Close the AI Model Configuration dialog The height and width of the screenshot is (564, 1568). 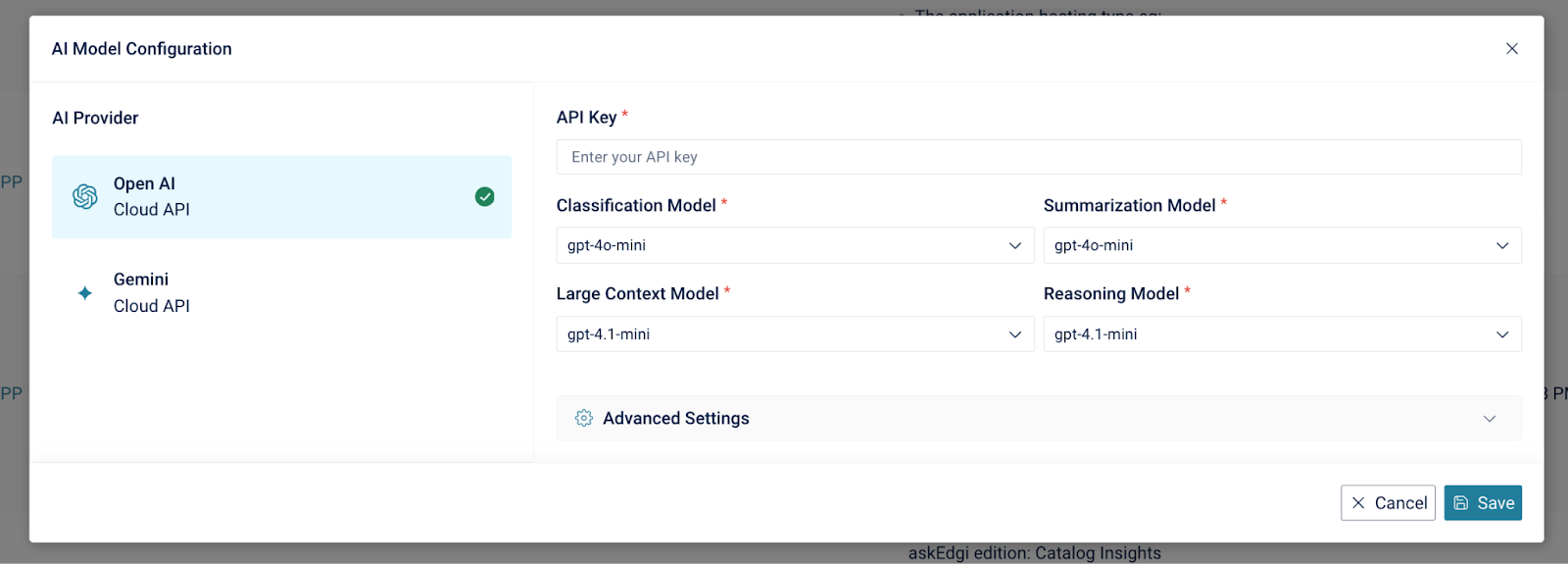tap(1512, 49)
